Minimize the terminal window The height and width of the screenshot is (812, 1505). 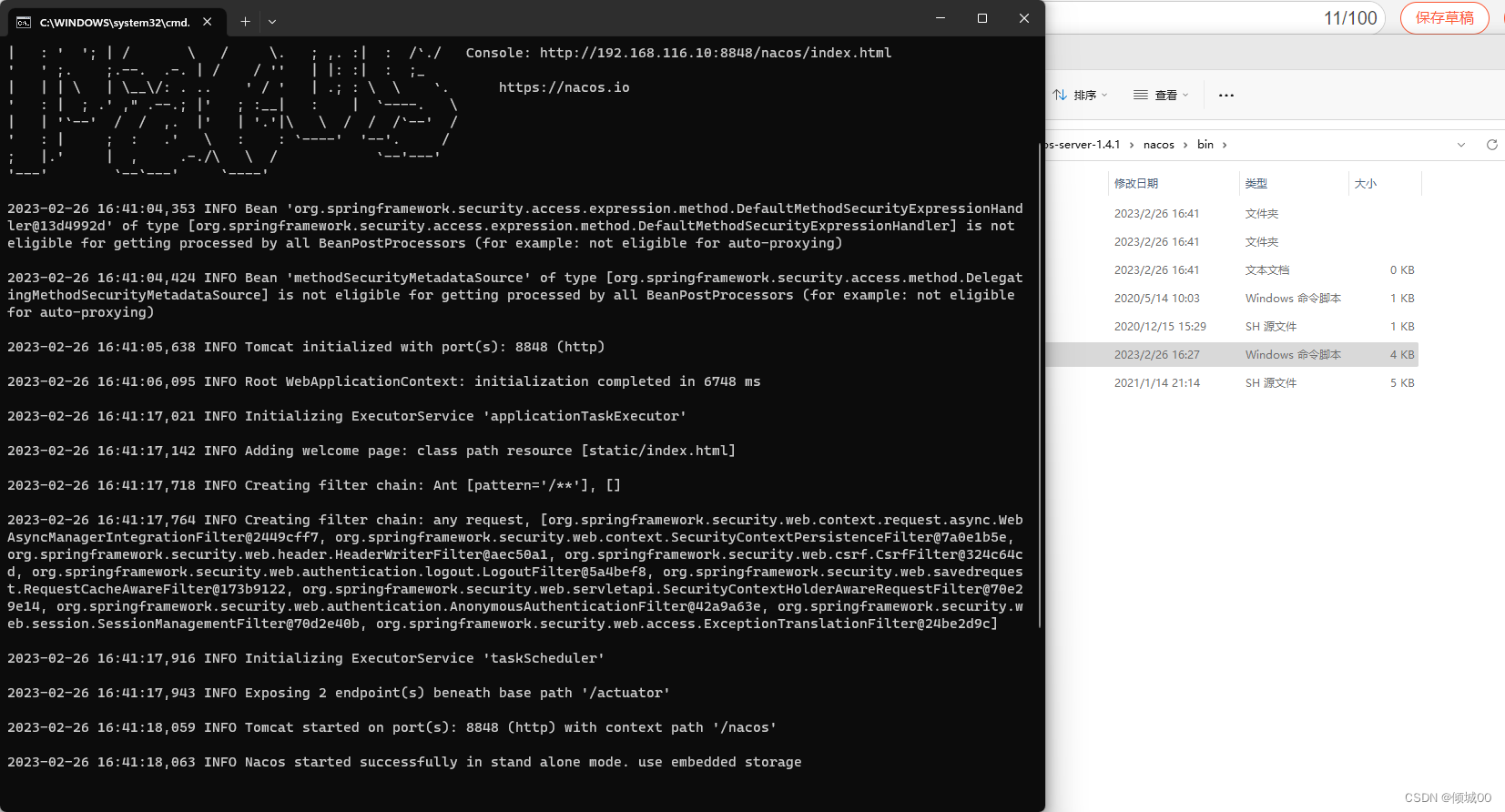coord(941,18)
